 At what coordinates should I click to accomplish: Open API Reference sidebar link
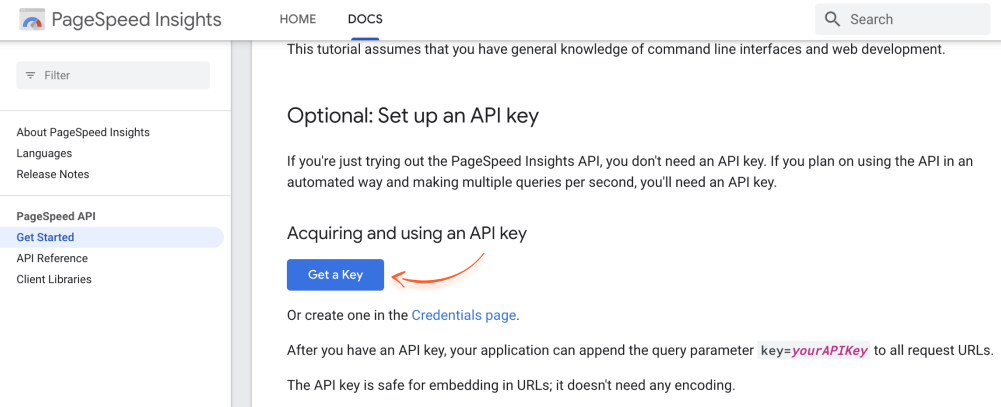coord(52,258)
